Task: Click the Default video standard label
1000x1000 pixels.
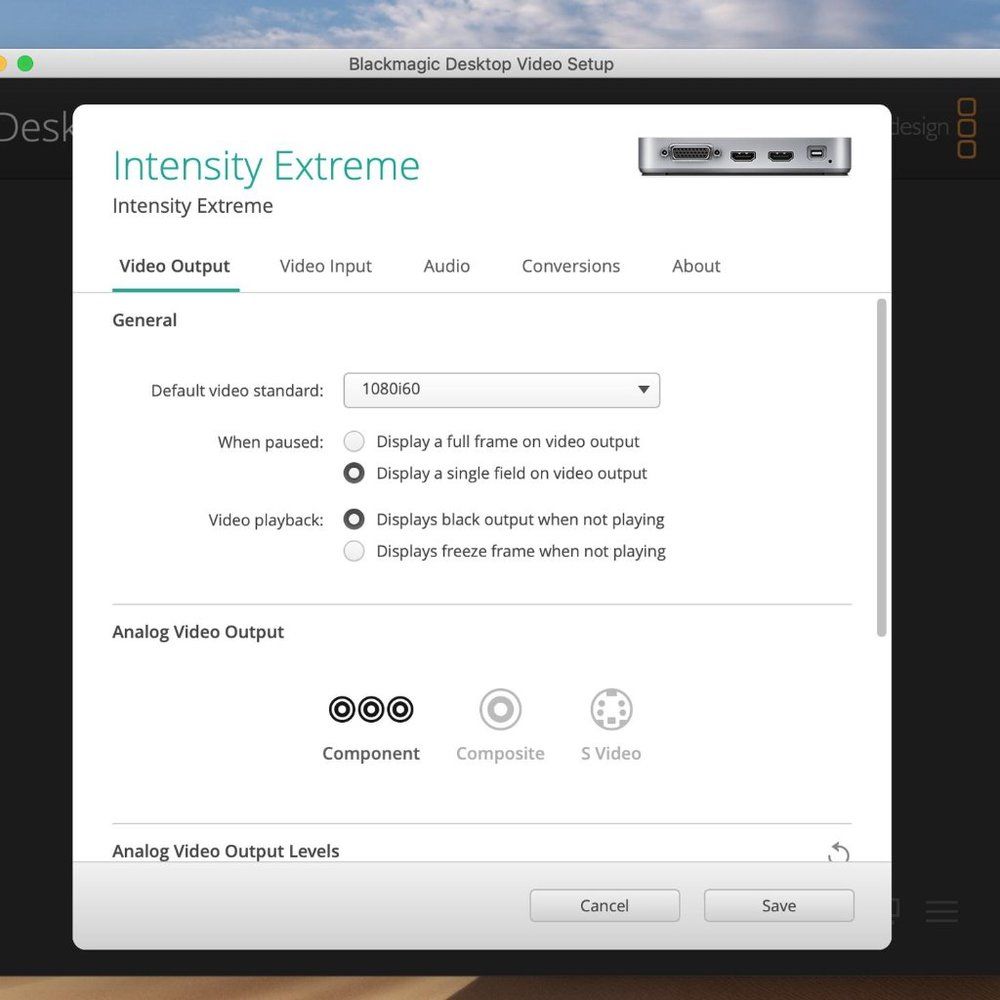Action: coord(237,390)
